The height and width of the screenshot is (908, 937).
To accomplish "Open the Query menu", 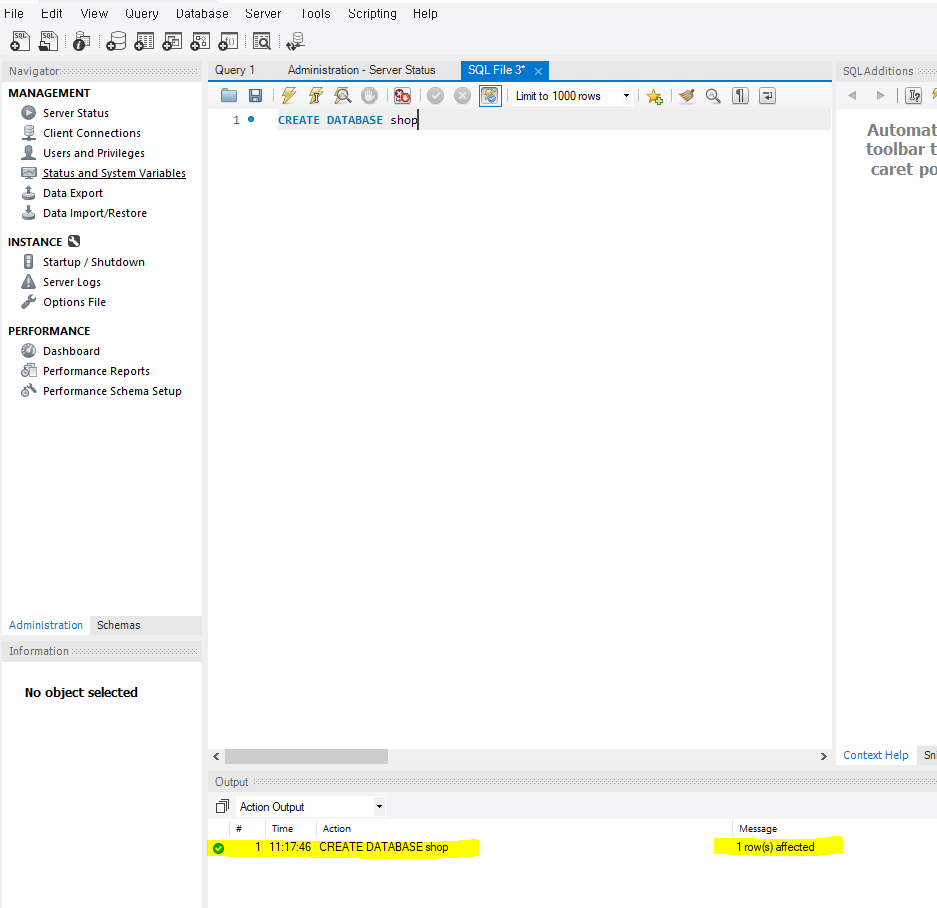I will [x=142, y=13].
